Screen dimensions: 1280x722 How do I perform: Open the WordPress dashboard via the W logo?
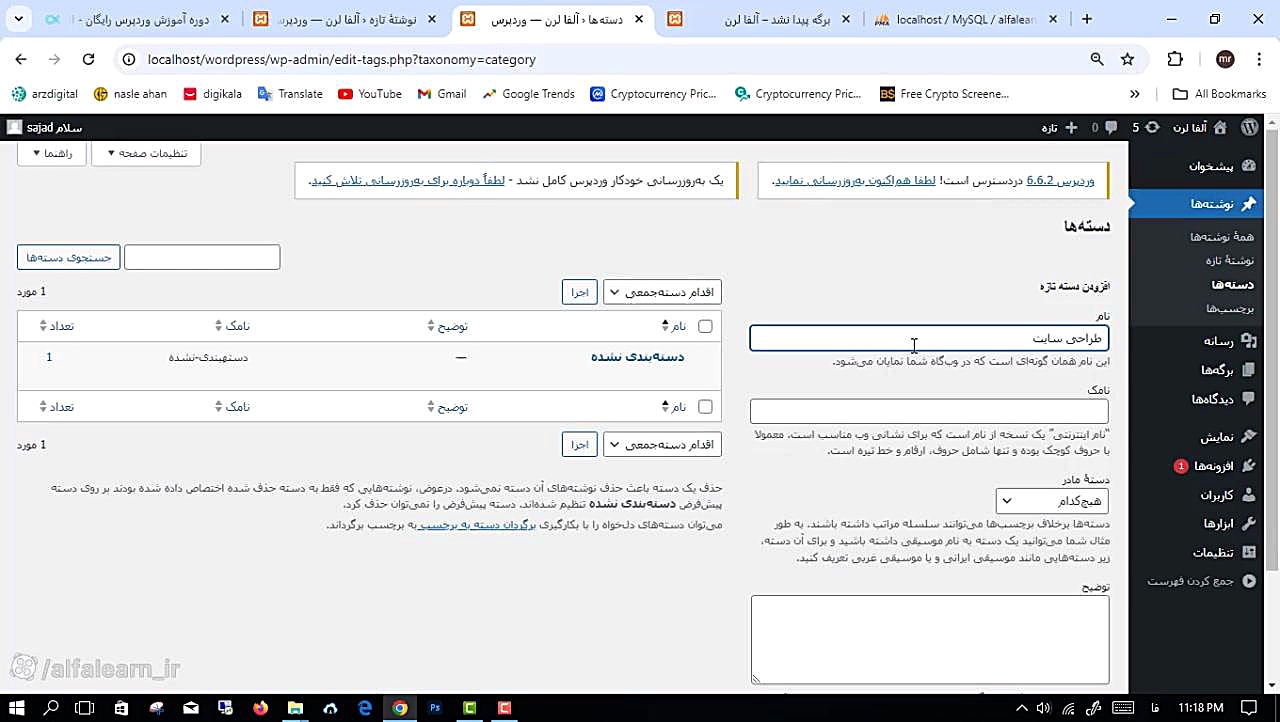pos(1248,128)
